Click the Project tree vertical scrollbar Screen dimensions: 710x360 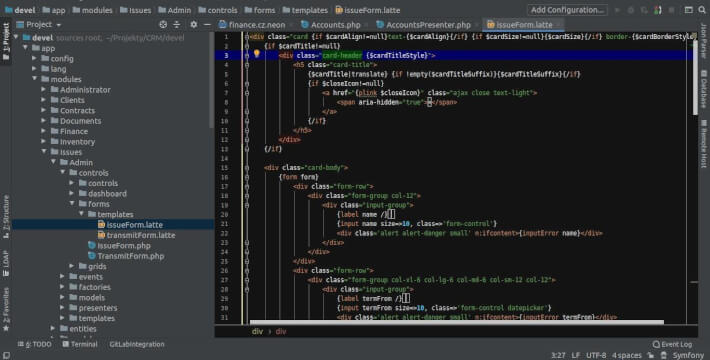(x=211, y=79)
